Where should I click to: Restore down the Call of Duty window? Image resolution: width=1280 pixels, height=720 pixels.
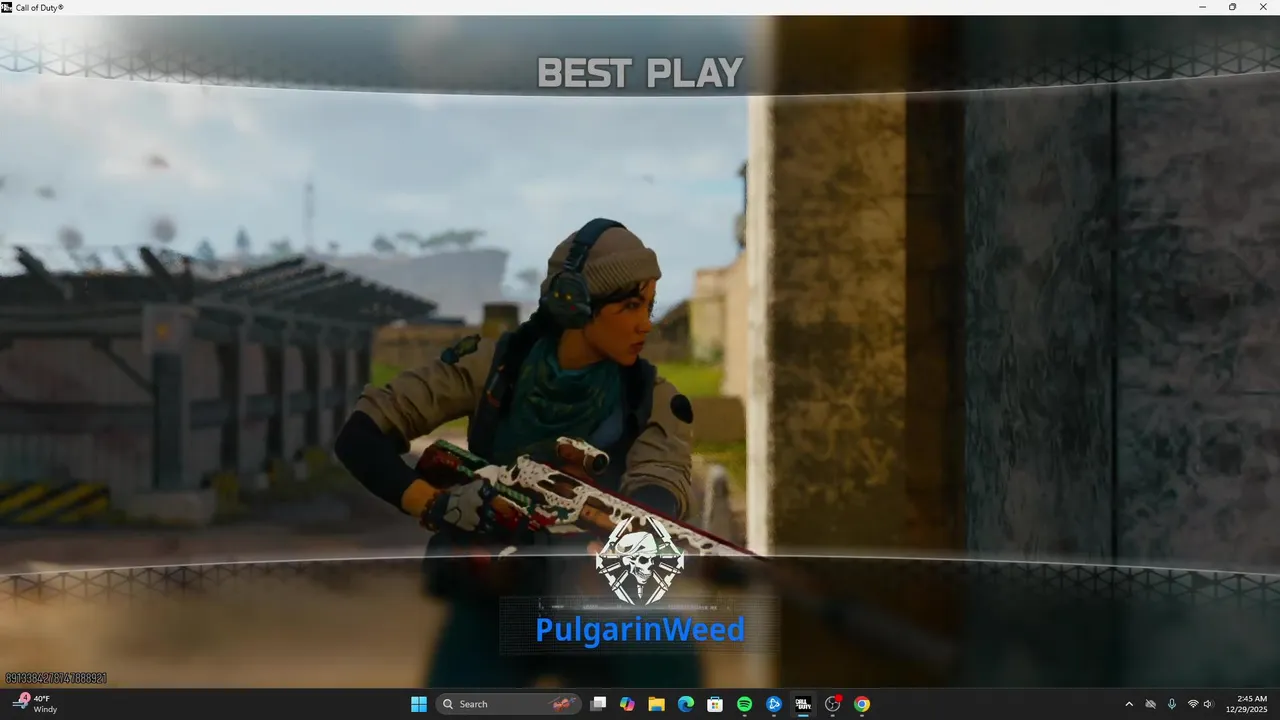tap(1232, 7)
